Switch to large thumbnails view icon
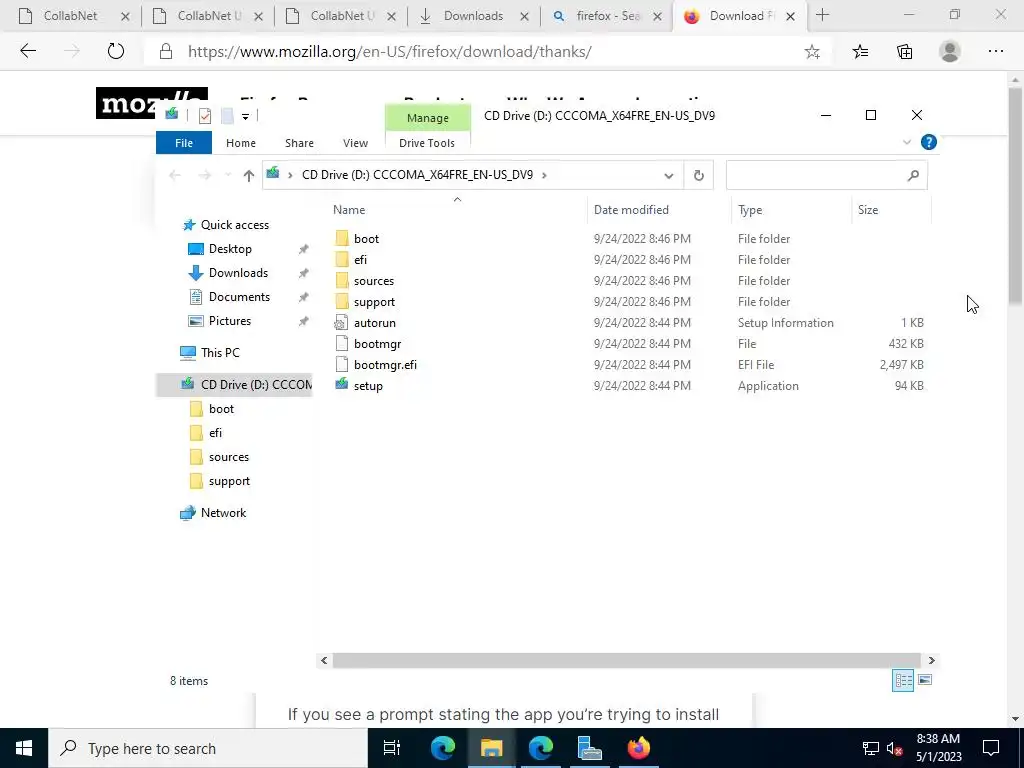1024x768 pixels. [x=925, y=680]
